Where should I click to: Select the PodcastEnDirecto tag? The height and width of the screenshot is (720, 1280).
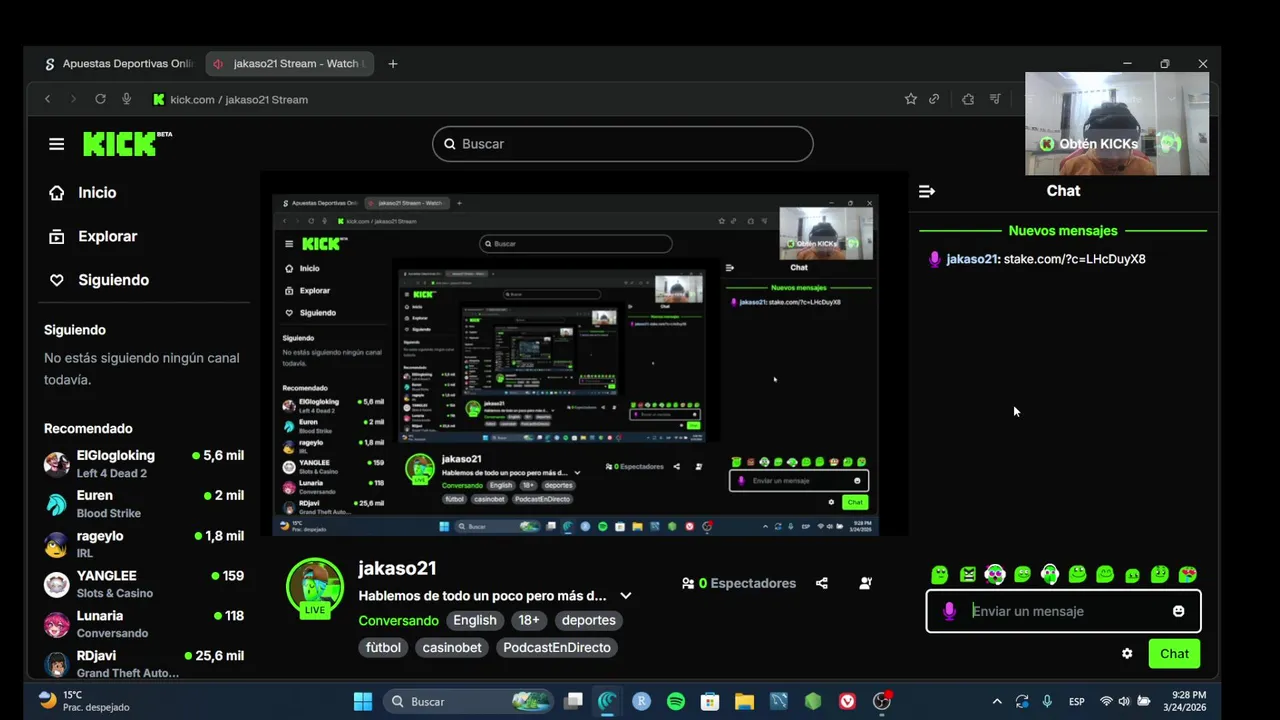click(x=557, y=648)
